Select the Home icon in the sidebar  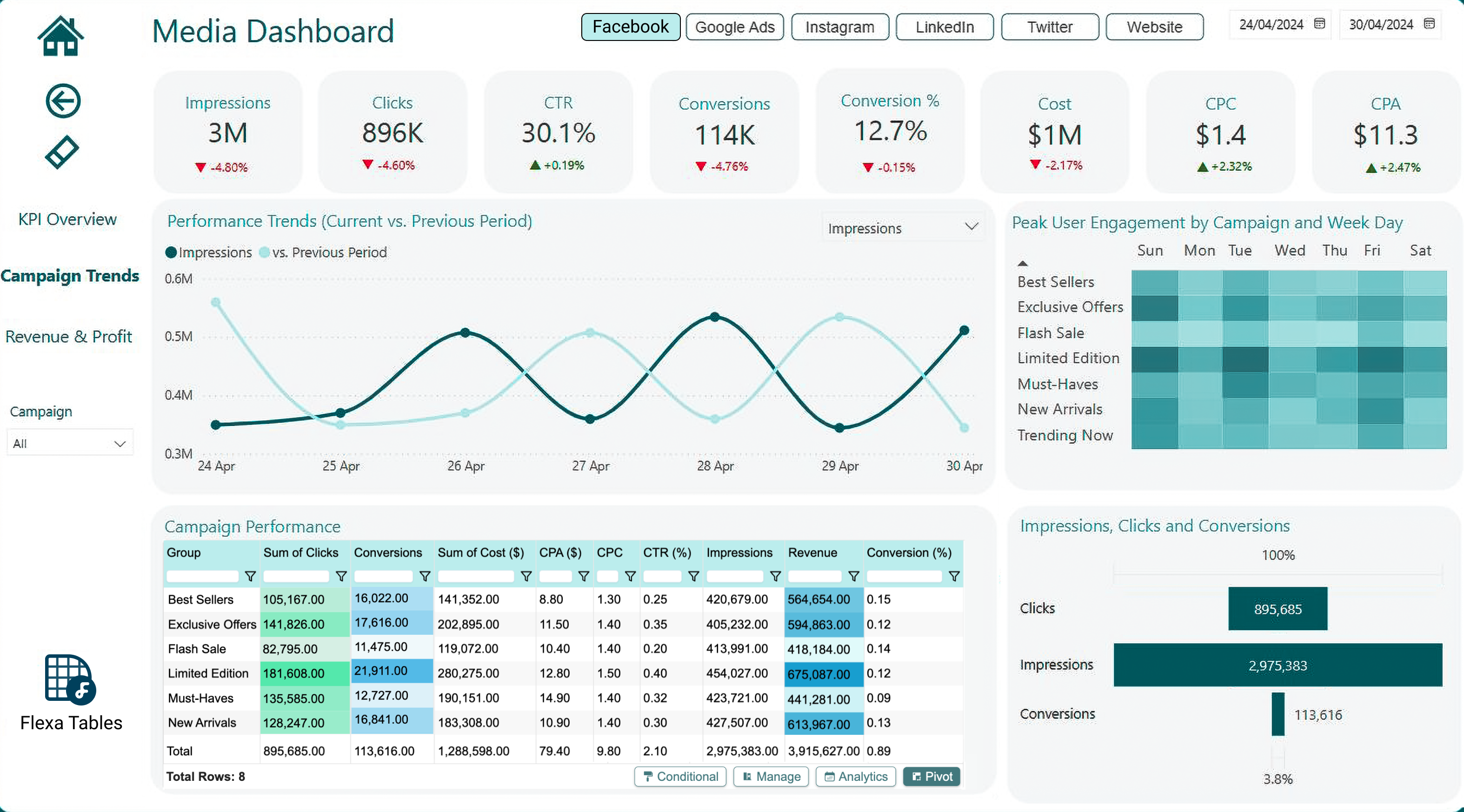pyautogui.click(x=61, y=35)
